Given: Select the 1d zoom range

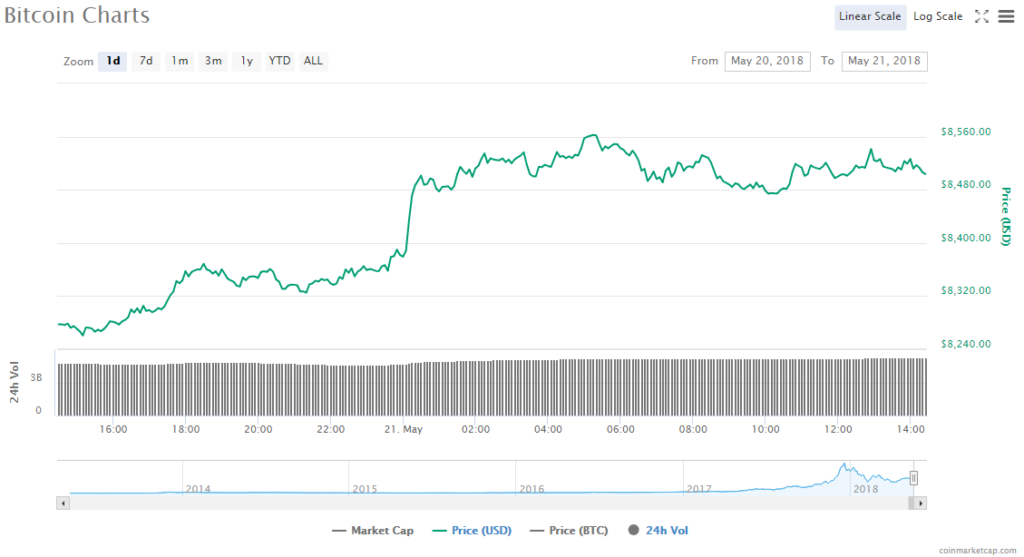Looking at the screenshot, I should click(113, 61).
